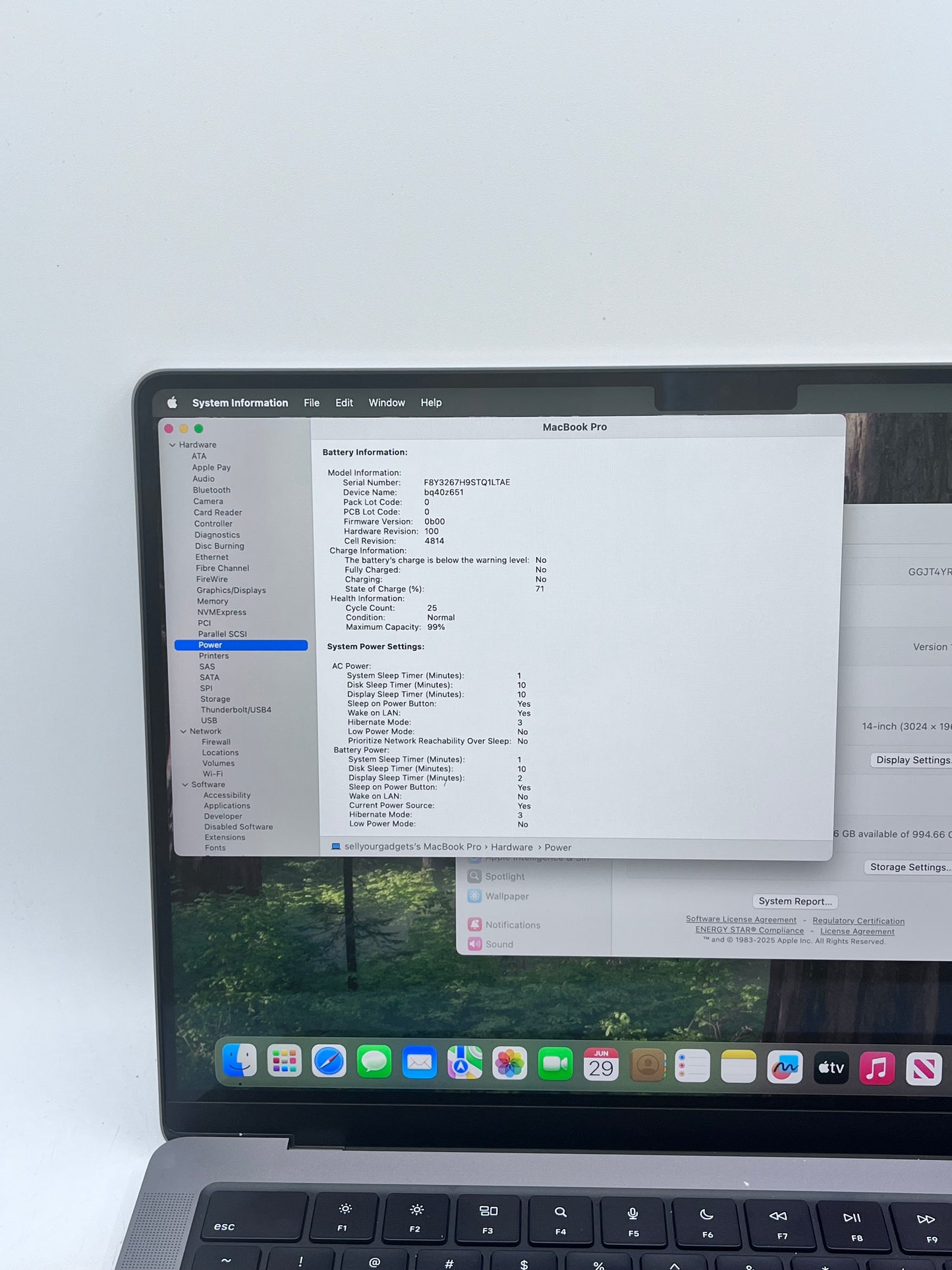
Task: Click the laptop icon in the path bar
Action: [x=336, y=846]
